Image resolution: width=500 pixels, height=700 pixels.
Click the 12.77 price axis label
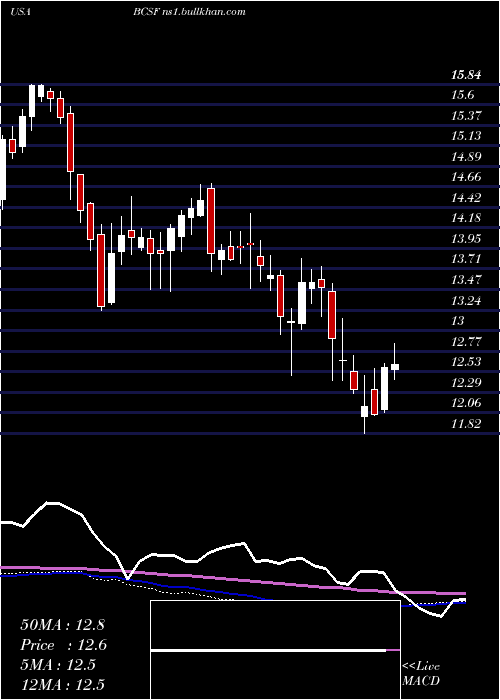pyautogui.click(x=466, y=342)
